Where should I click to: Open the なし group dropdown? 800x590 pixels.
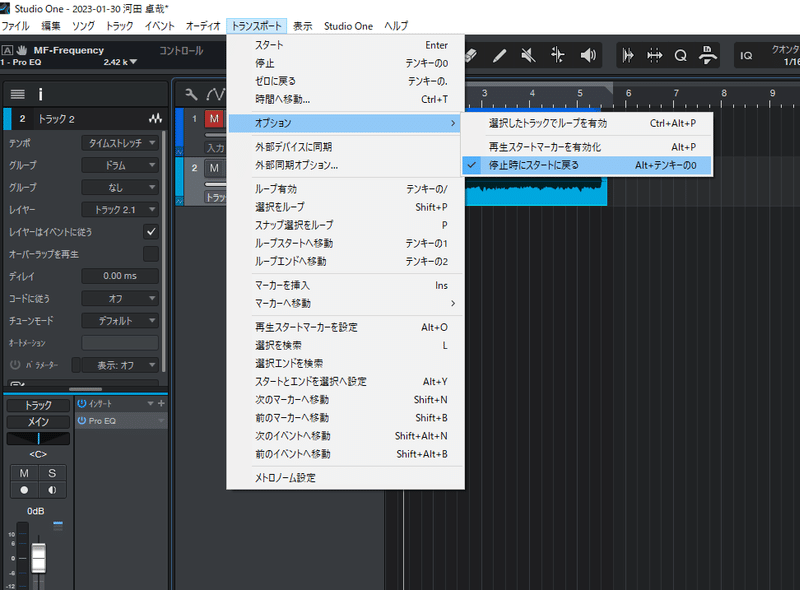click(x=120, y=187)
